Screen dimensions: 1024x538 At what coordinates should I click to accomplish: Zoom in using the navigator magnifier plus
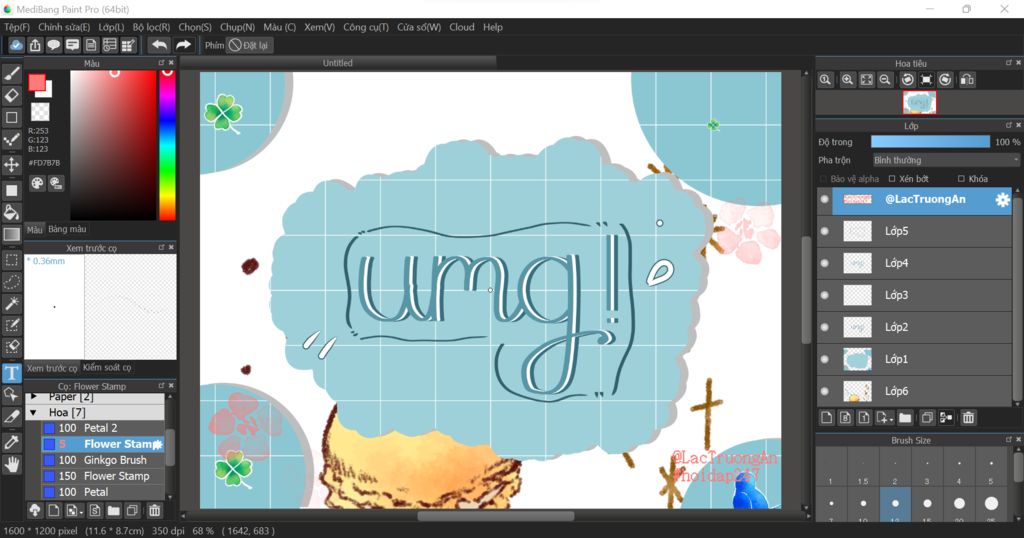[847, 80]
